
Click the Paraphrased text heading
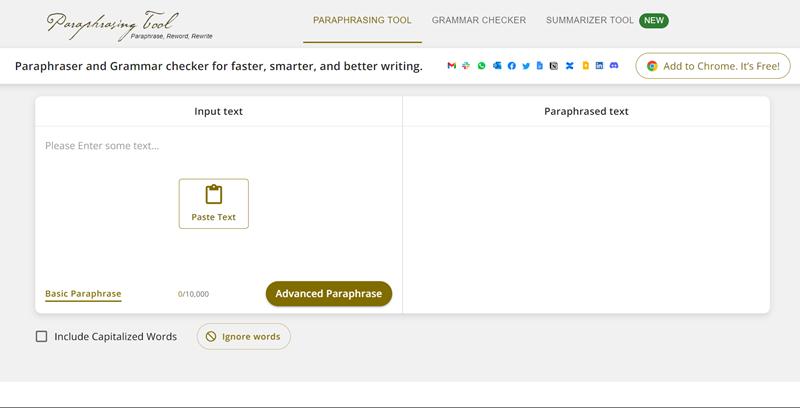click(x=586, y=111)
